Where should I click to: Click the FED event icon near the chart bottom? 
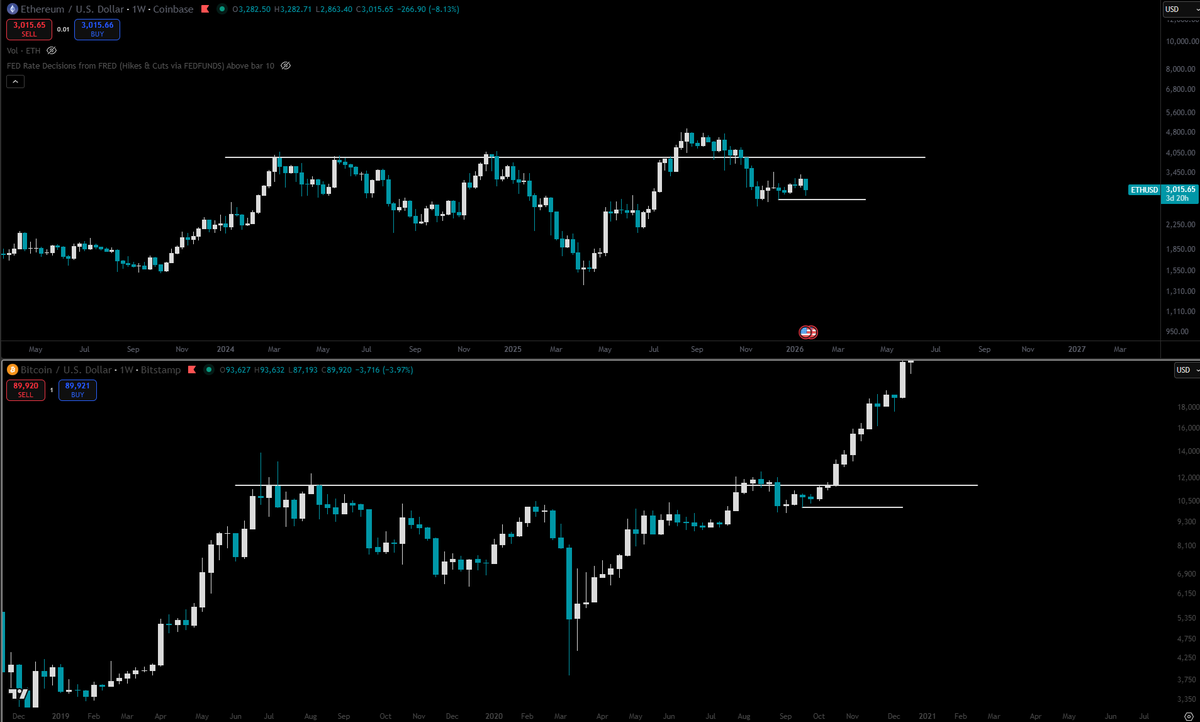(x=806, y=332)
